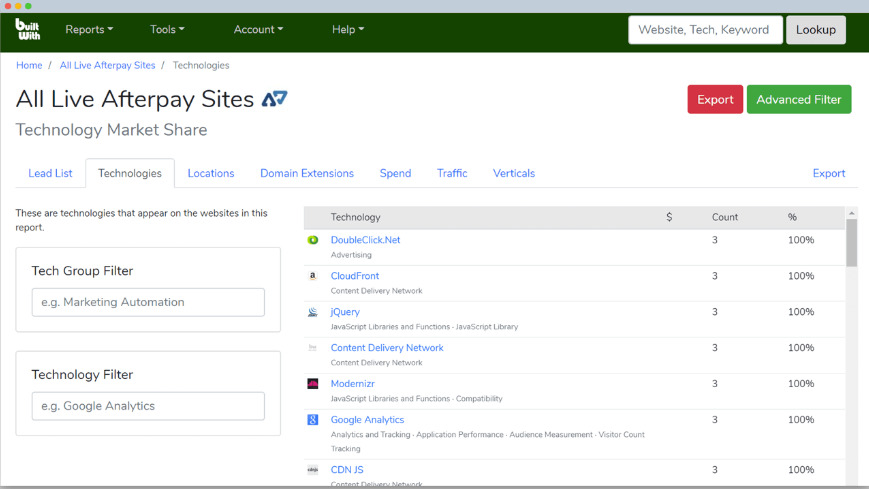Switch to the Lead List tab

(x=50, y=173)
